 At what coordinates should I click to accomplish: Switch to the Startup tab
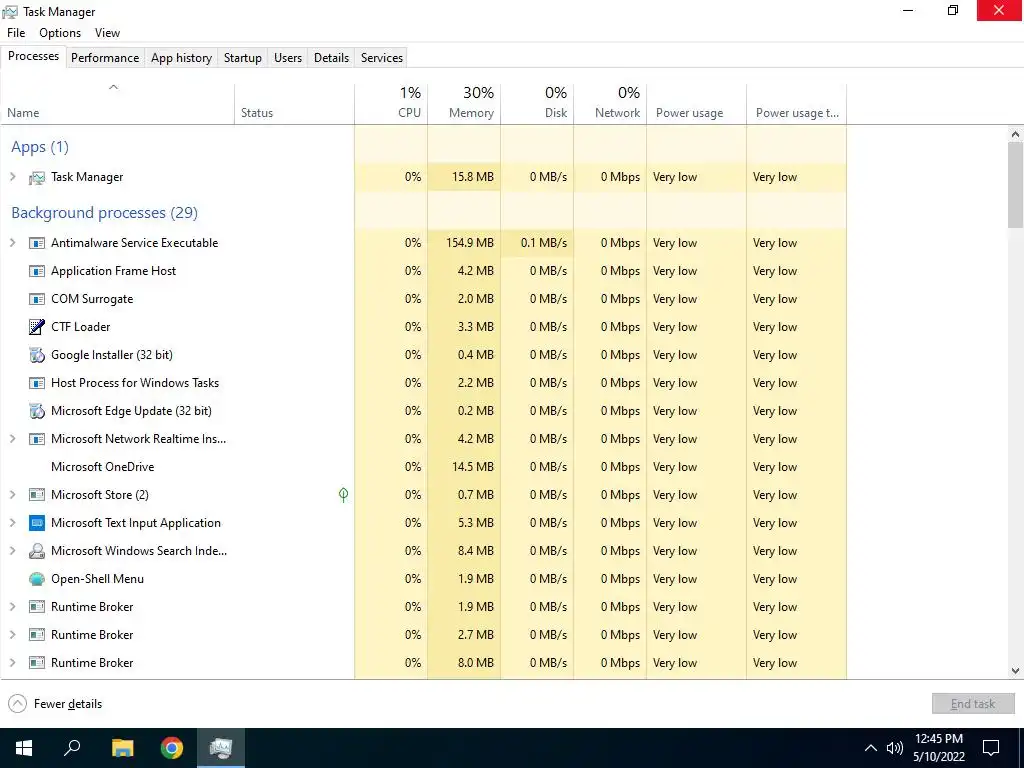[x=243, y=57]
